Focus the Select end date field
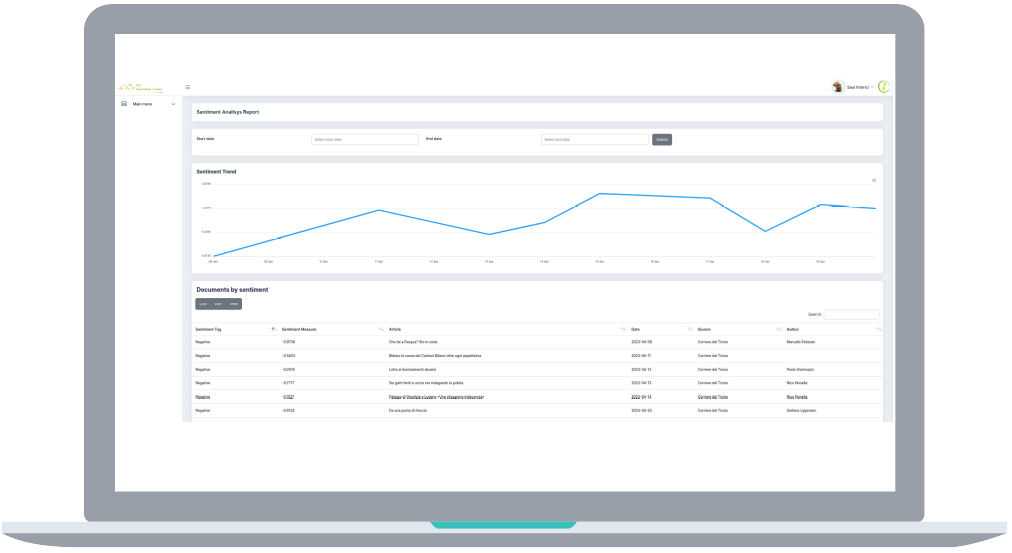 point(594,139)
